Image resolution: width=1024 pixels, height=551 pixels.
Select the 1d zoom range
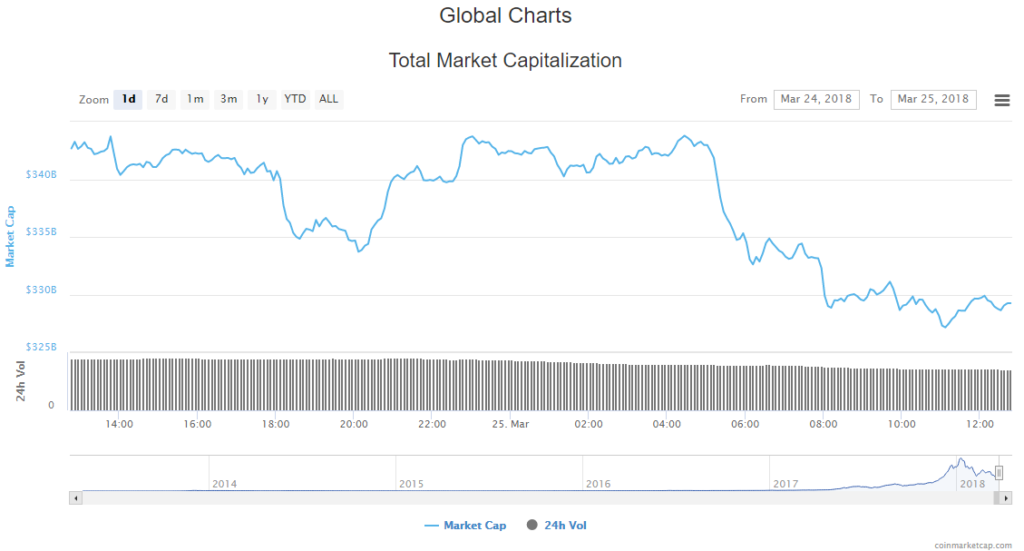129,99
